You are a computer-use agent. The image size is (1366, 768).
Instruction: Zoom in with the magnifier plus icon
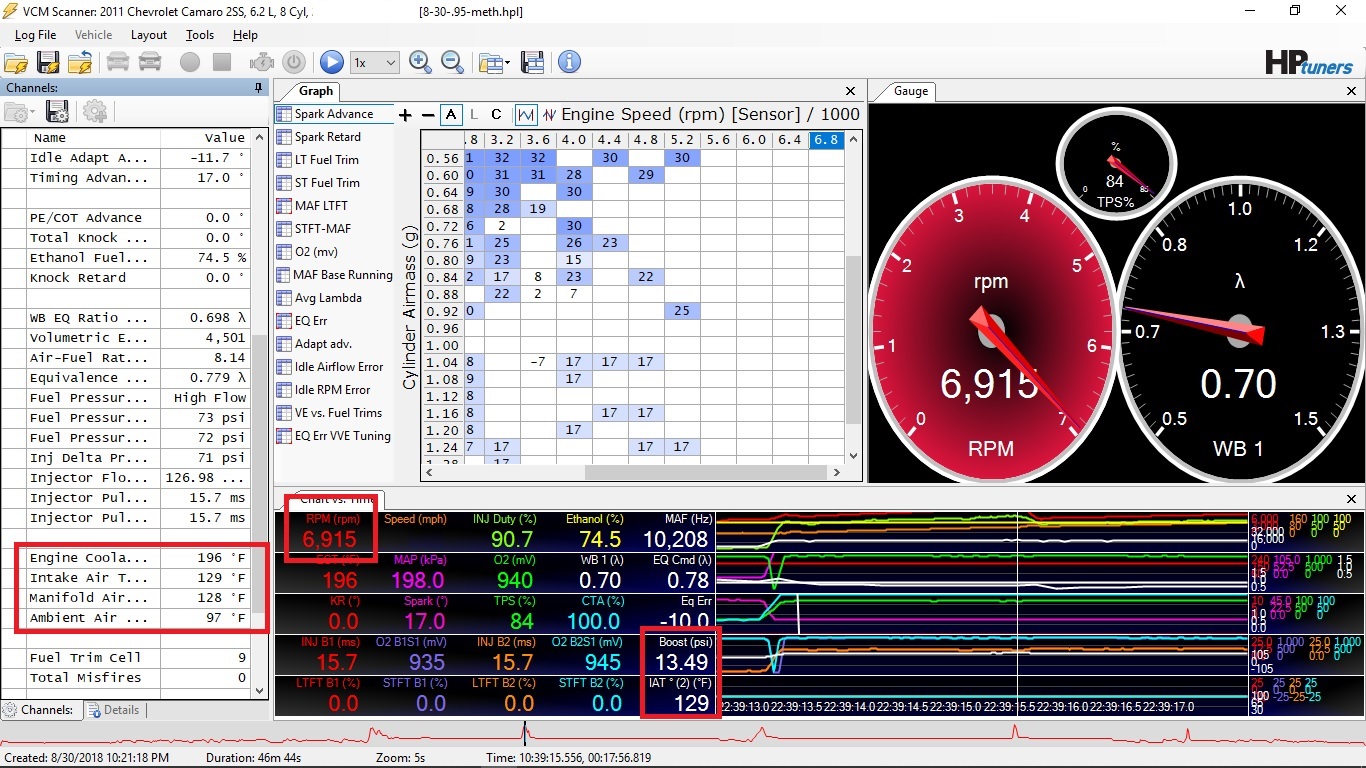tap(420, 62)
